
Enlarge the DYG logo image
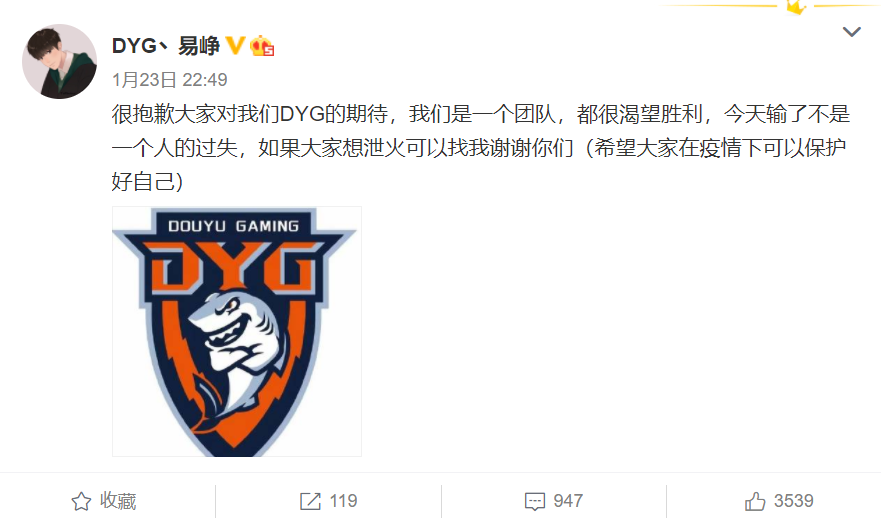[237, 331]
